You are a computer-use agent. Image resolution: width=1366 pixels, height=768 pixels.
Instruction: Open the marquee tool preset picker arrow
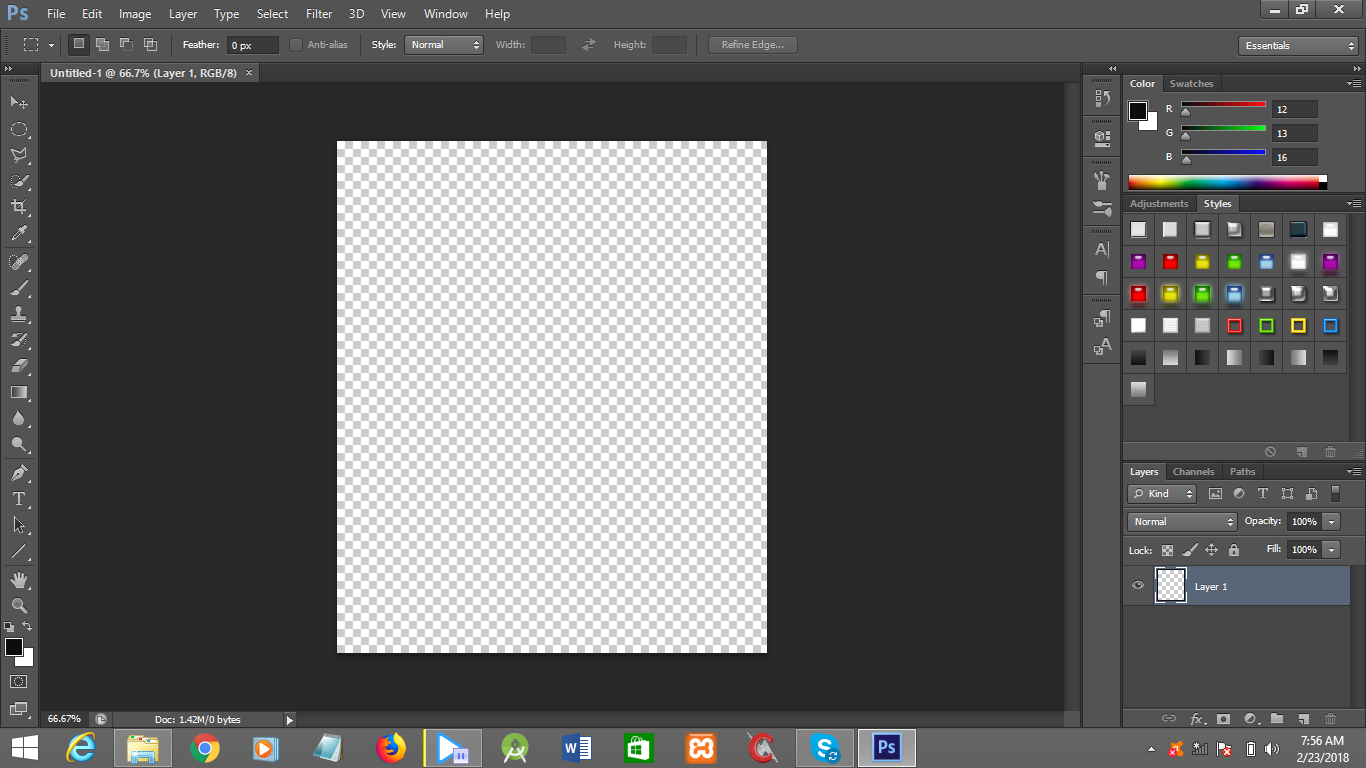pos(51,45)
